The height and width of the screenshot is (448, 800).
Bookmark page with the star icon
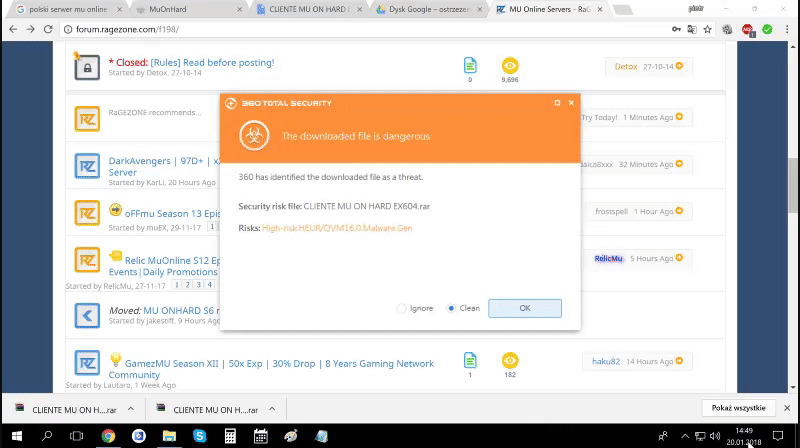(708, 30)
